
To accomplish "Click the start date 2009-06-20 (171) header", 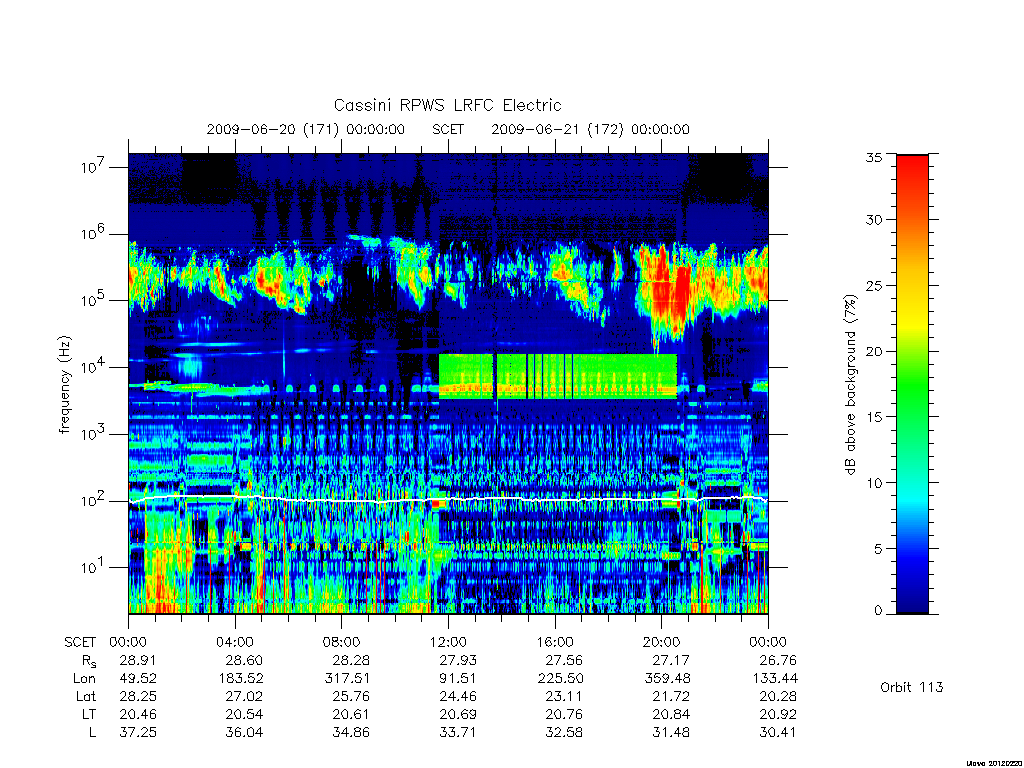I will coord(306,129).
